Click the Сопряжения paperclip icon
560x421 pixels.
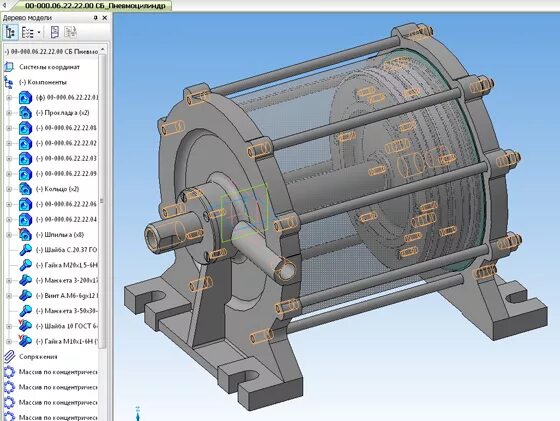point(10,356)
